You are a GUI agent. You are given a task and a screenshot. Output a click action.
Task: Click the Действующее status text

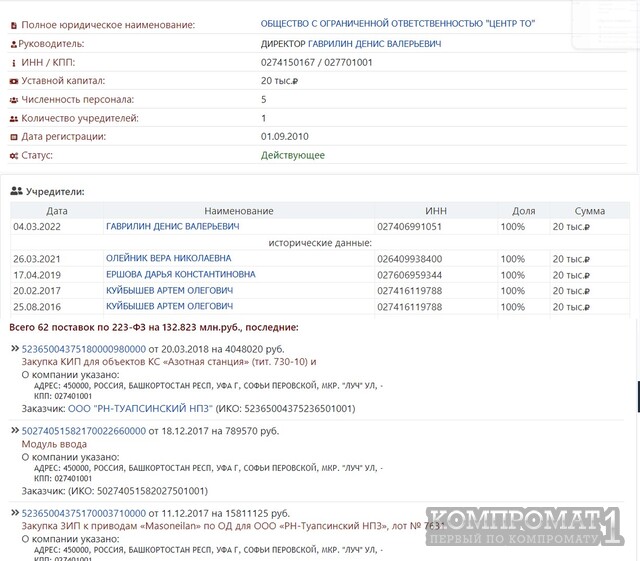click(x=293, y=155)
